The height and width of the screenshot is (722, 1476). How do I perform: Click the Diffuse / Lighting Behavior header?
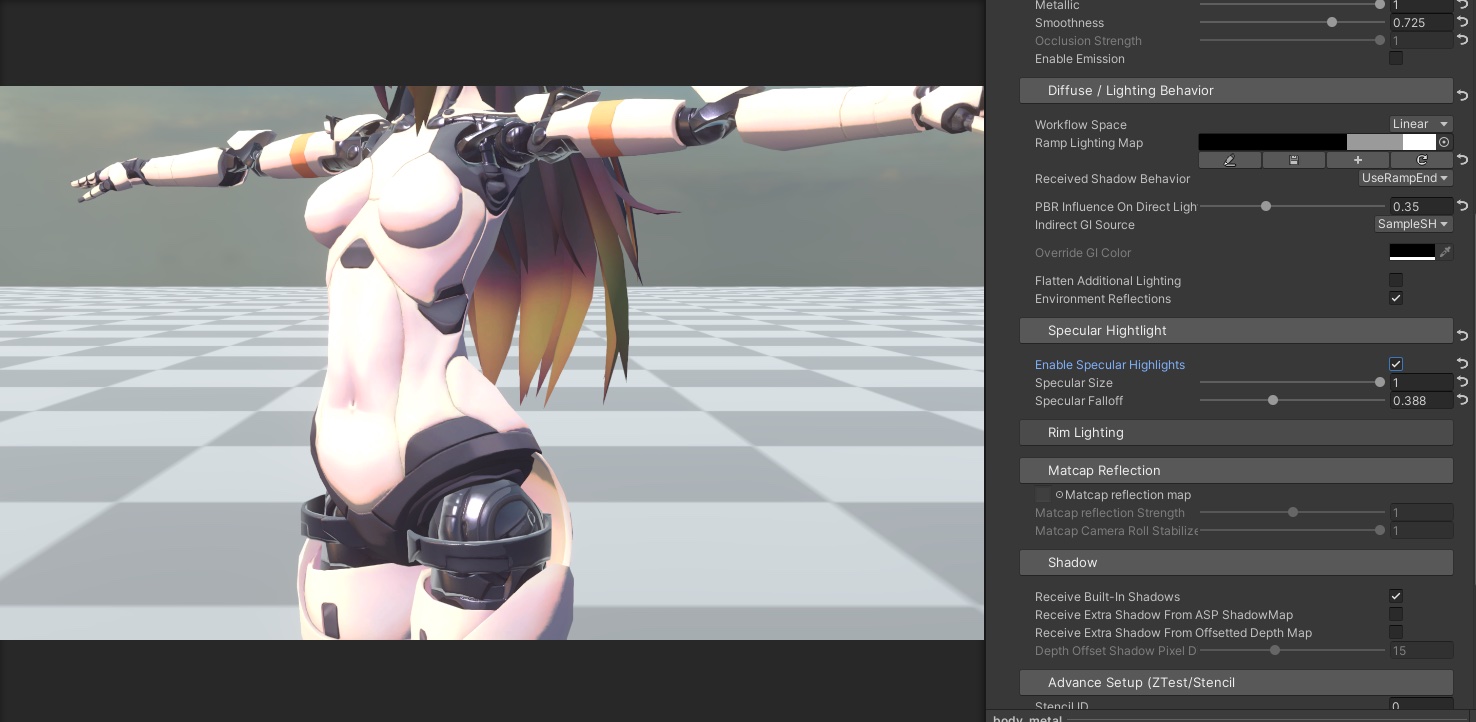pyautogui.click(x=1235, y=91)
